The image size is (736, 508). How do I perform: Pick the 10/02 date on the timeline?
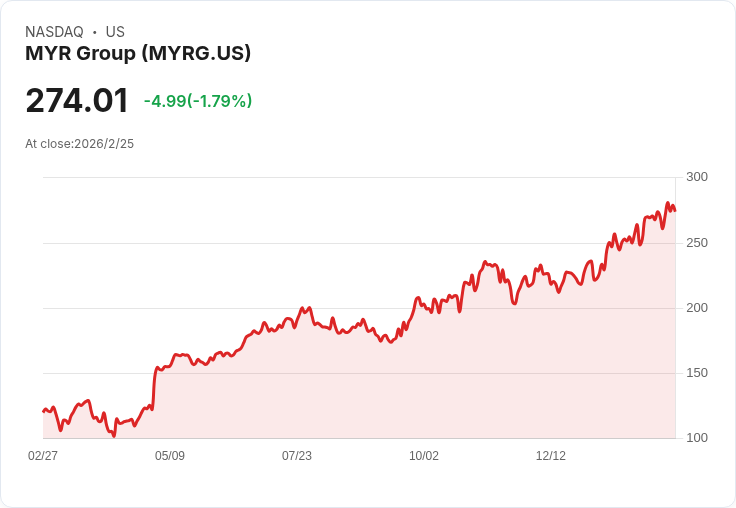[424, 456]
